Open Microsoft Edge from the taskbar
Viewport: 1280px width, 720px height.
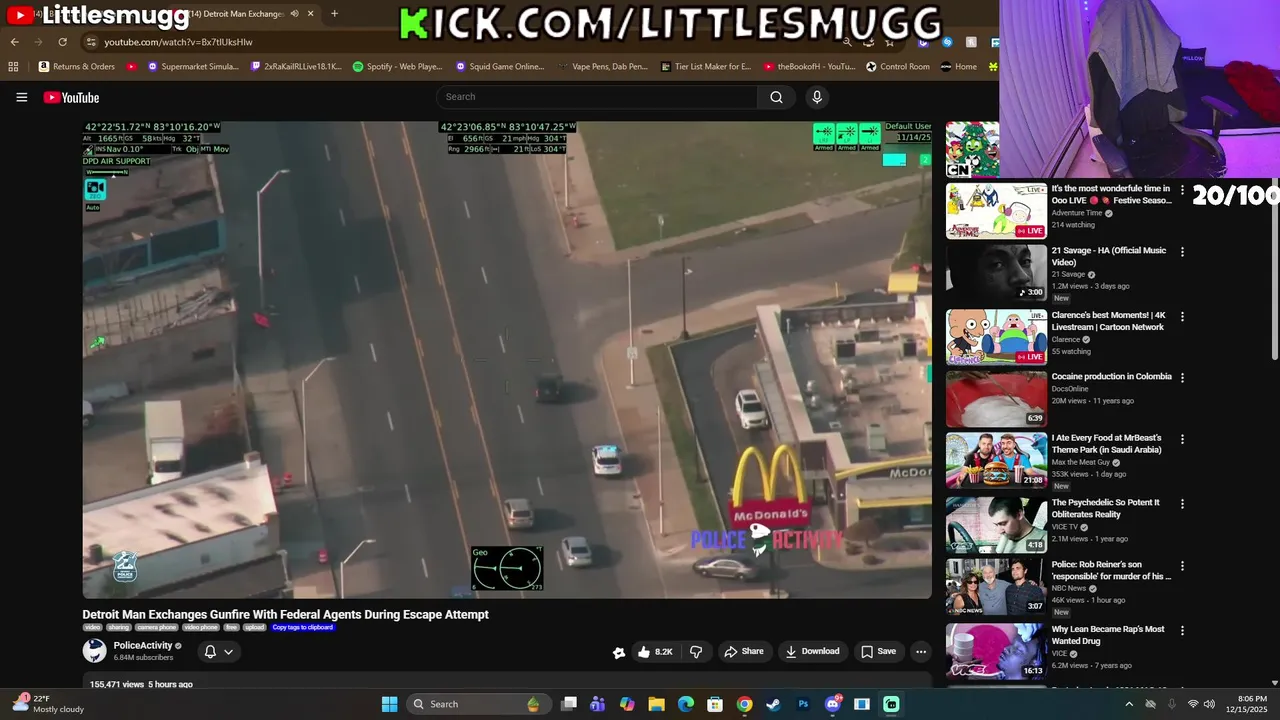(x=686, y=704)
